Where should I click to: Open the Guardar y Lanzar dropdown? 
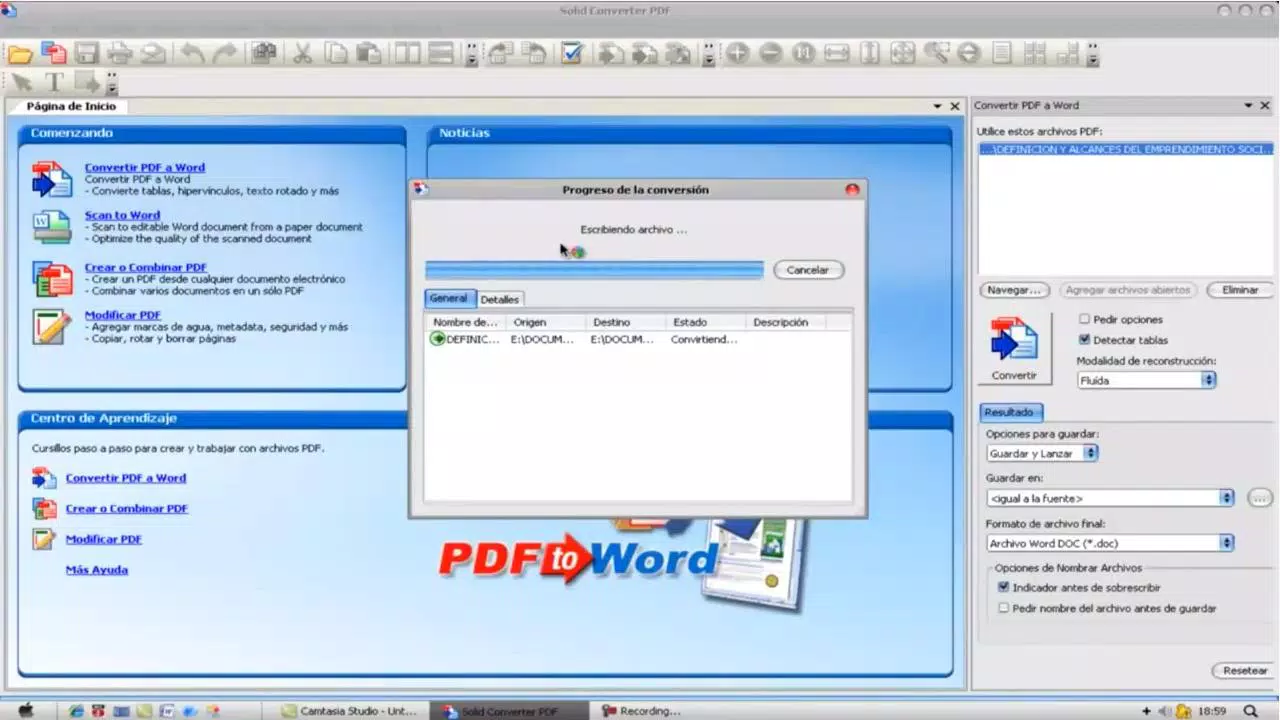coord(1042,453)
